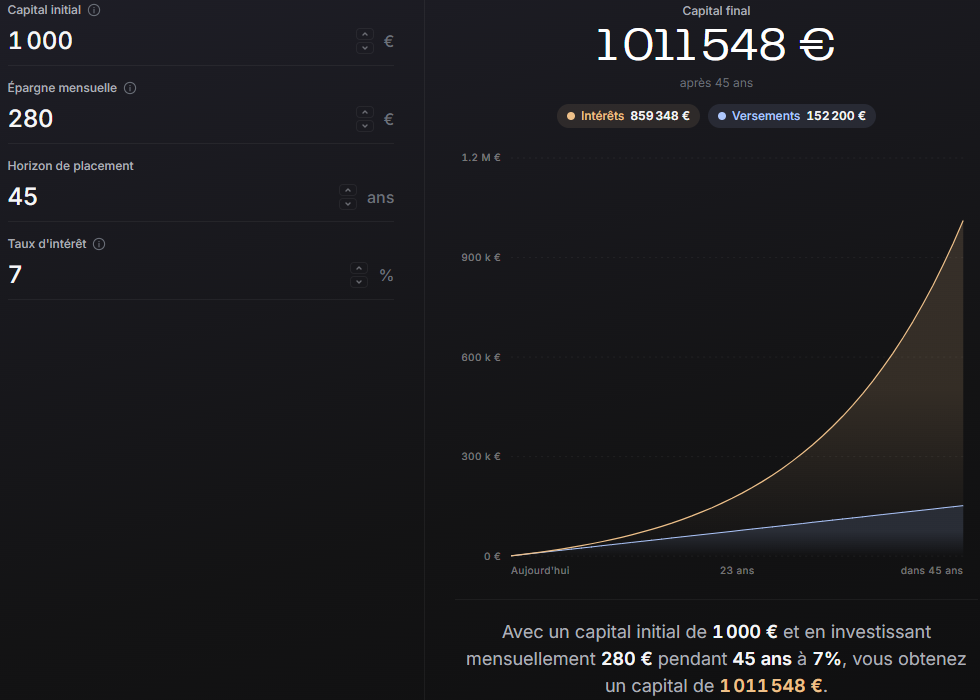980x700 pixels.
Task: Click the info icon beside Taux d'intérêt
Action: pyautogui.click(x=99, y=244)
